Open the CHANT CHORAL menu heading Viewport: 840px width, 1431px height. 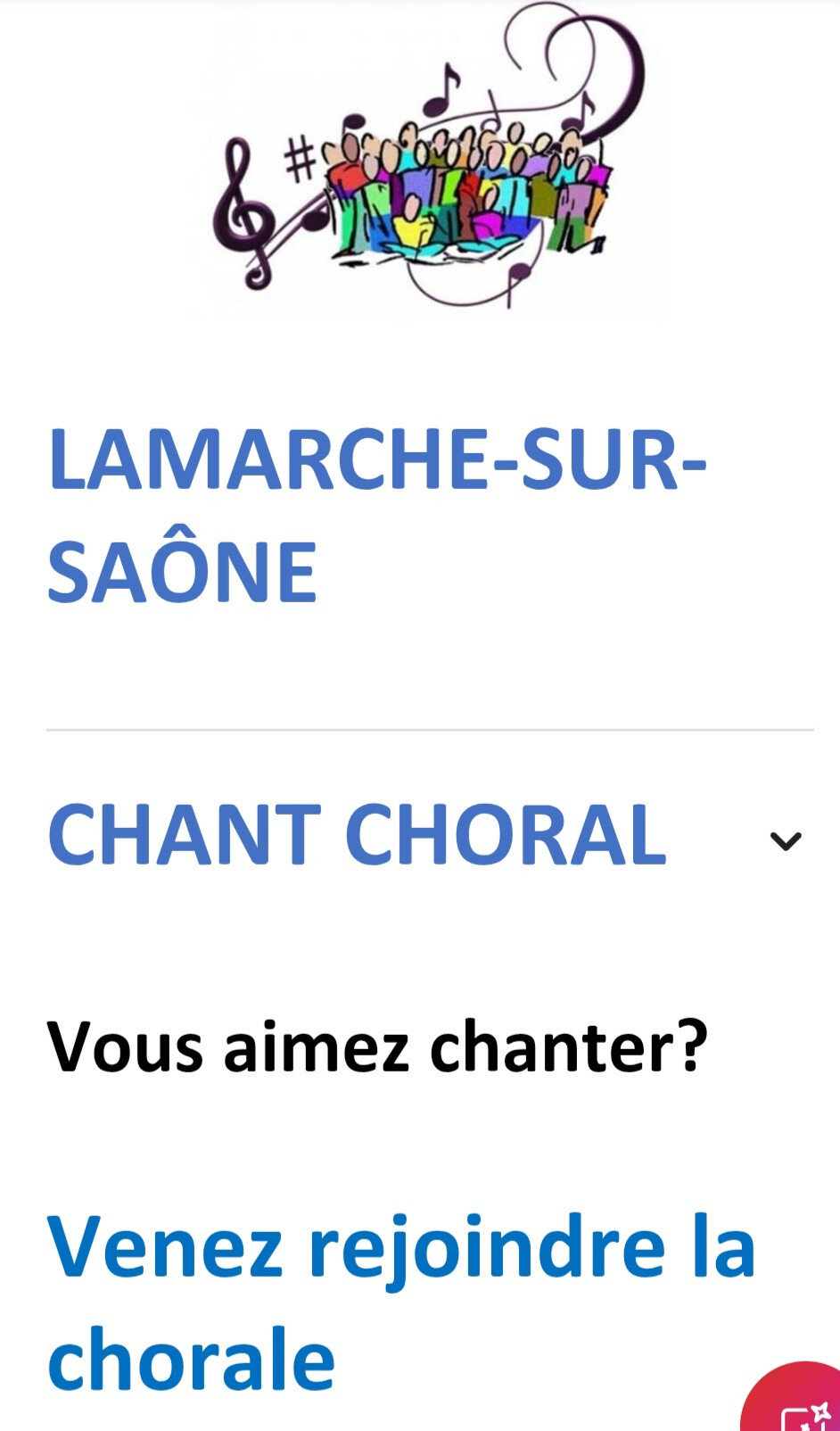click(357, 835)
